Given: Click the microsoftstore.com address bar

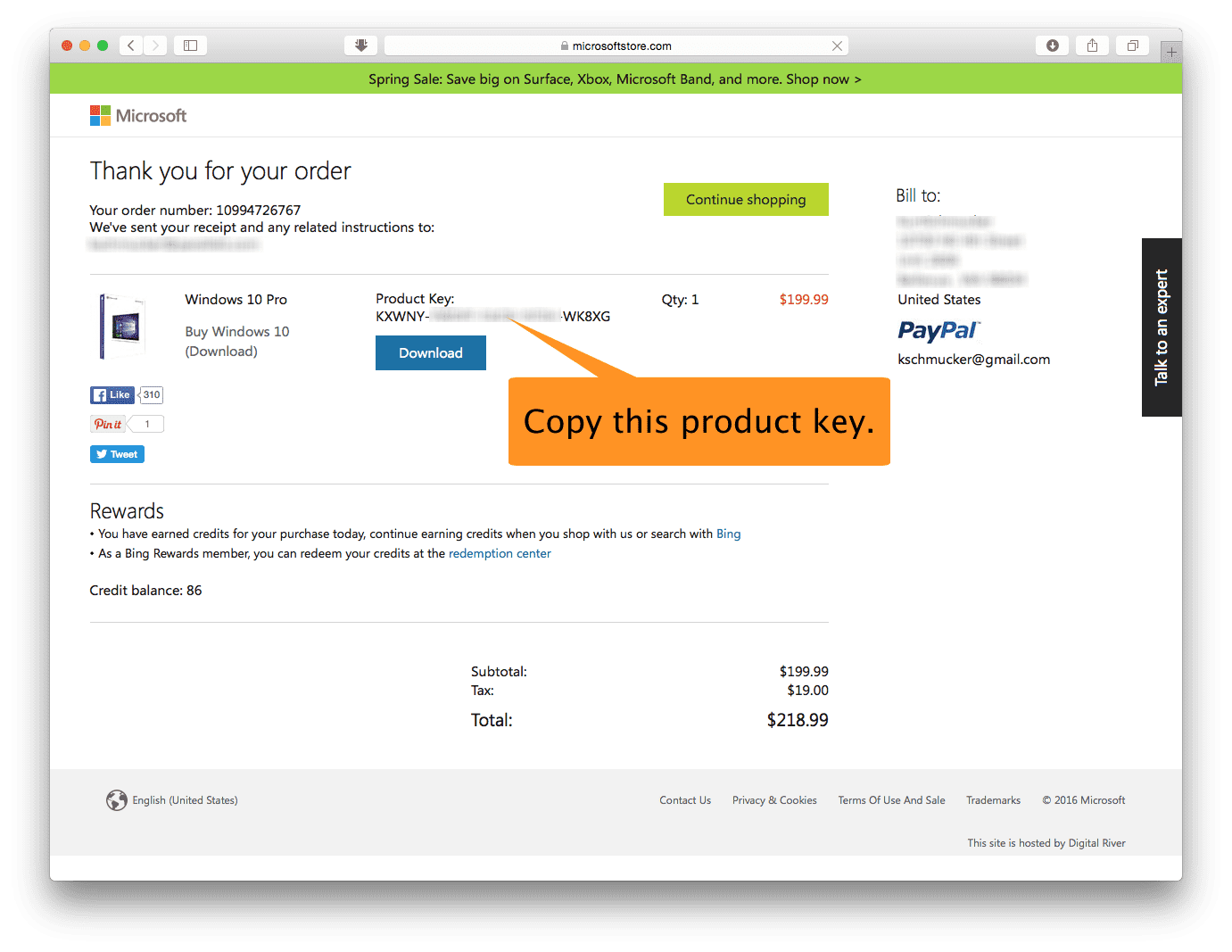Looking at the screenshot, I should click(x=616, y=46).
